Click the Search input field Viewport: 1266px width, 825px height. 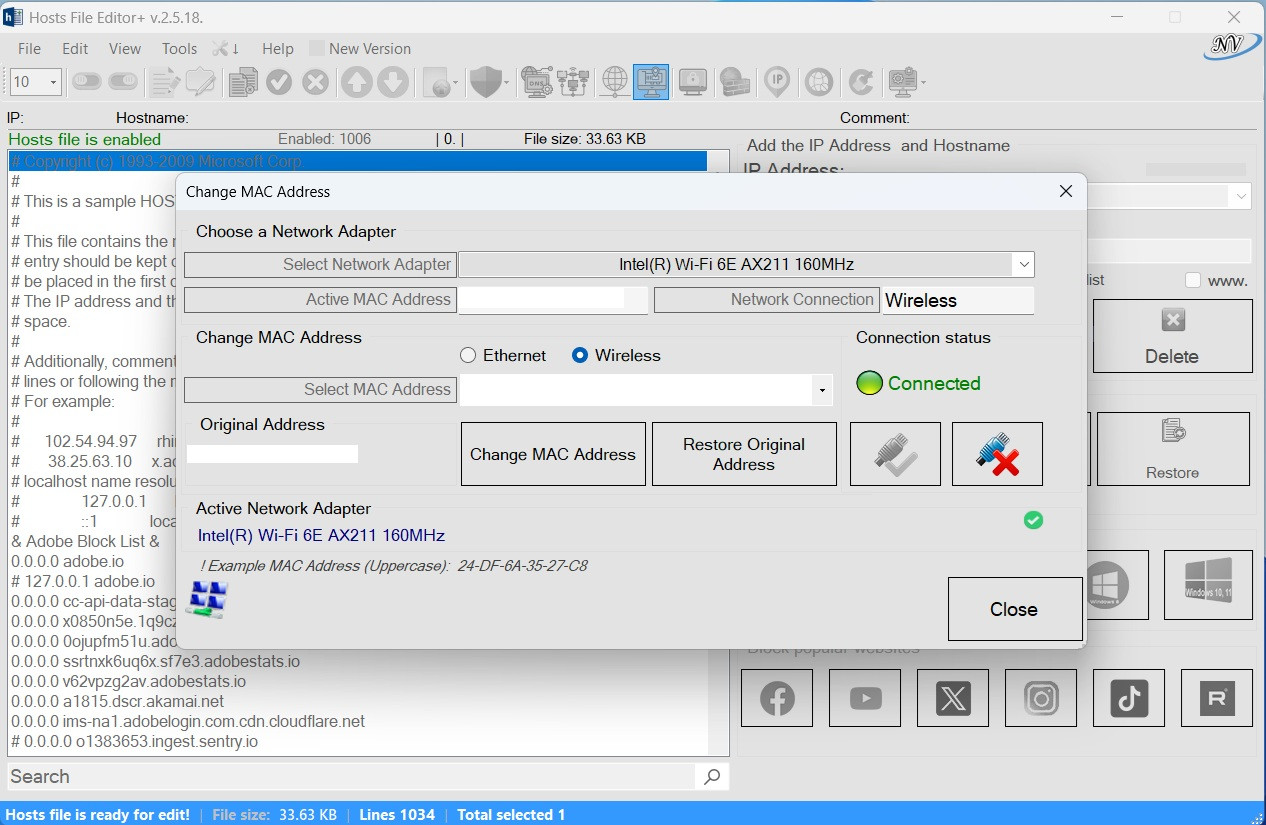coord(350,777)
